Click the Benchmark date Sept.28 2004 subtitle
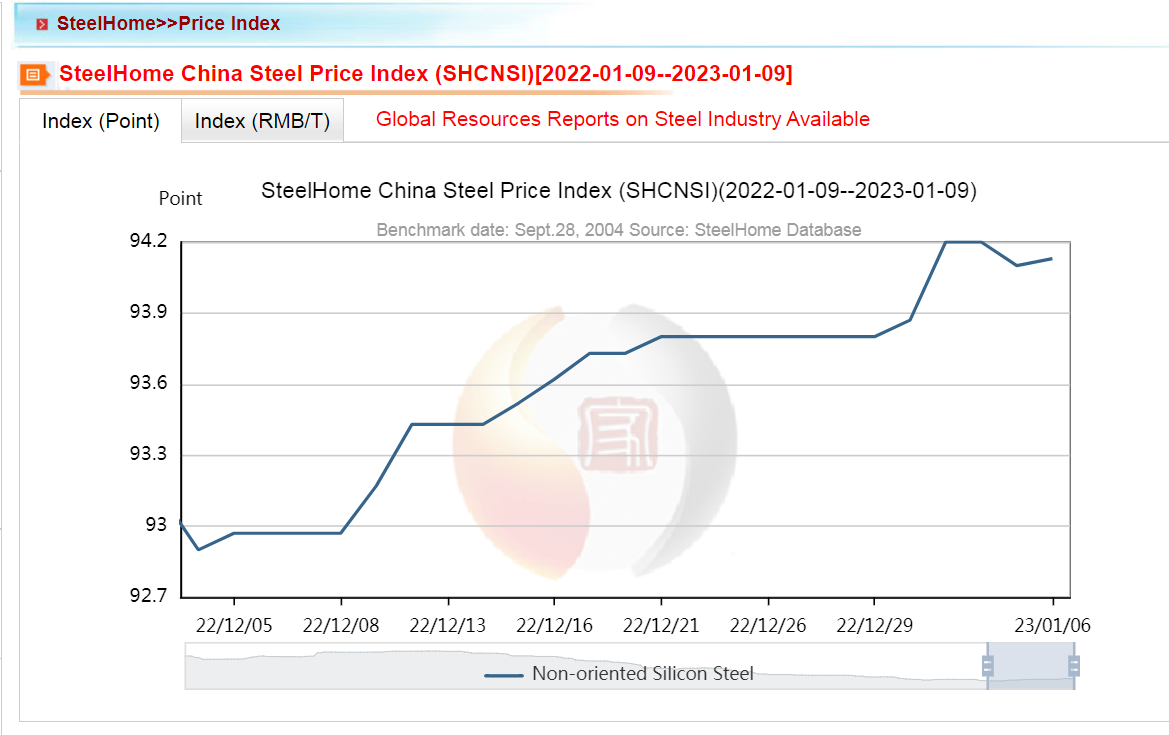Image resolution: width=1169 pixels, height=735 pixels. (x=618, y=229)
